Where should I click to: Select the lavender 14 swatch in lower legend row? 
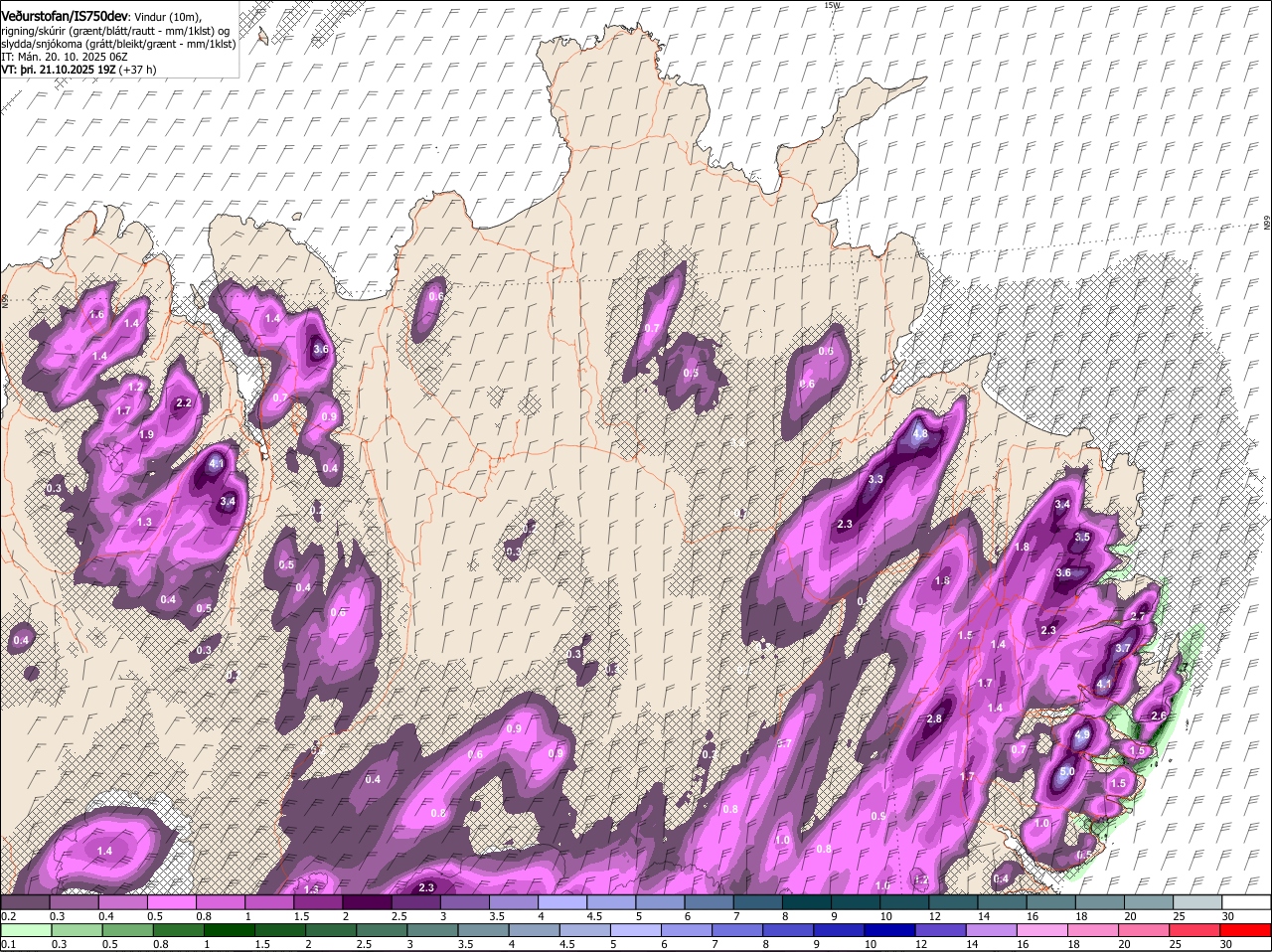(x=992, y=931)
